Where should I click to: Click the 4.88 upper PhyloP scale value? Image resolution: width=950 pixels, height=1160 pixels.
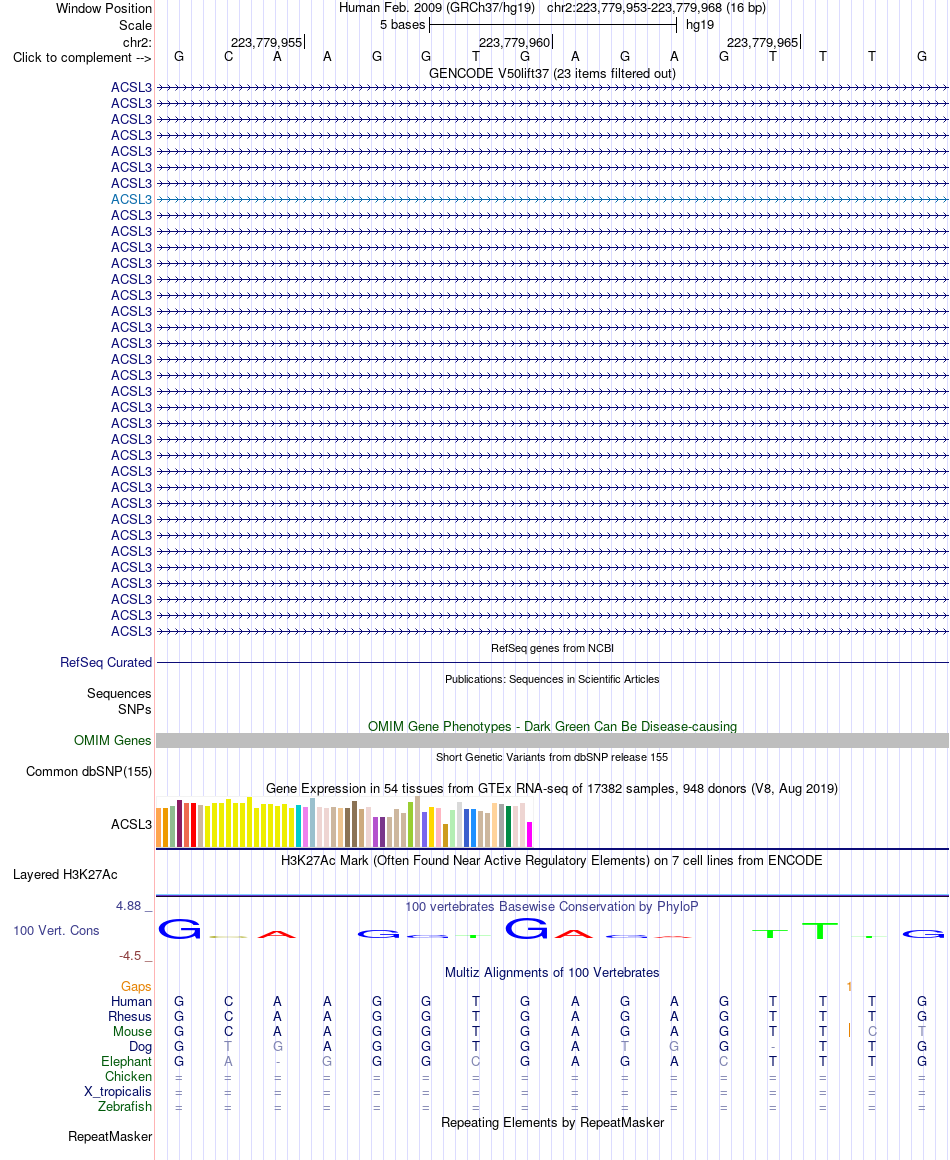point(128,906)
